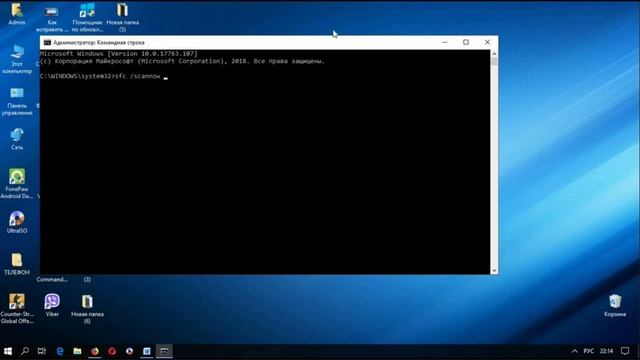Switch the 'РУС' input language indicator

[589, 351]
